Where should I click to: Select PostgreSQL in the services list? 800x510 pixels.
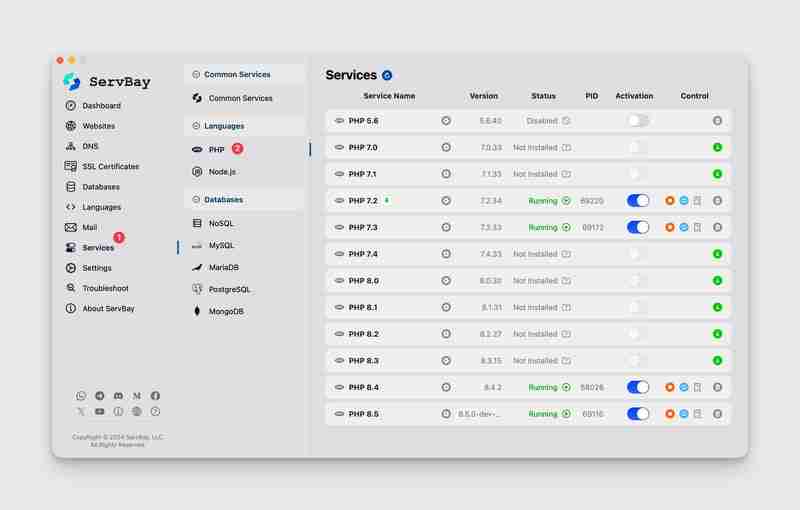tap(229, 289)
